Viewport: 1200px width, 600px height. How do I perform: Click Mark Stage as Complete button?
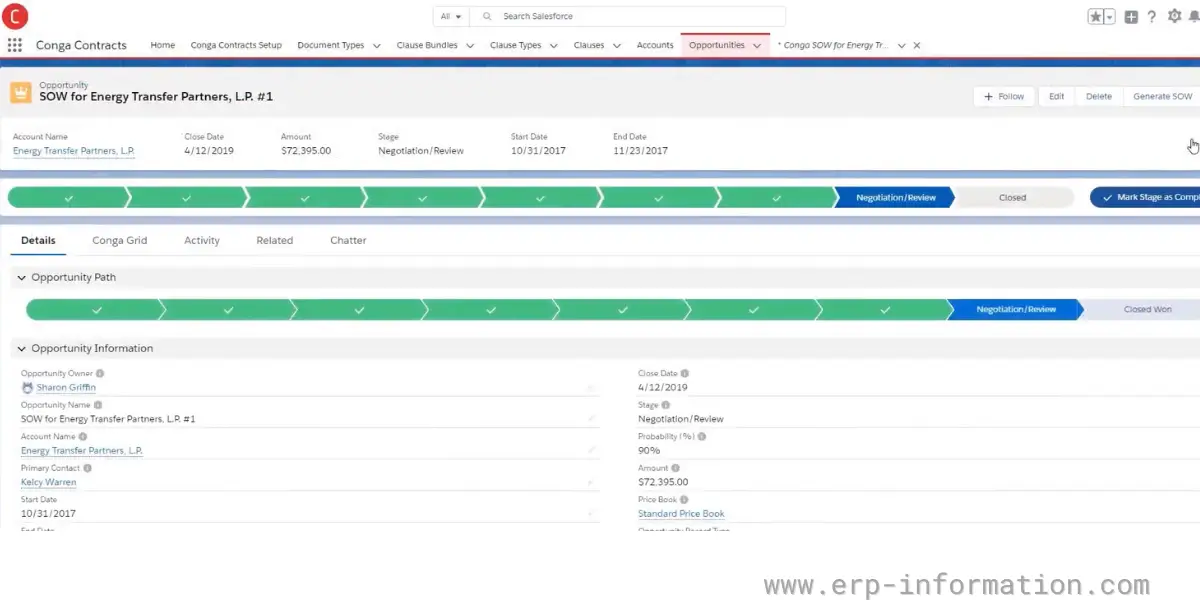(1147, 198)
